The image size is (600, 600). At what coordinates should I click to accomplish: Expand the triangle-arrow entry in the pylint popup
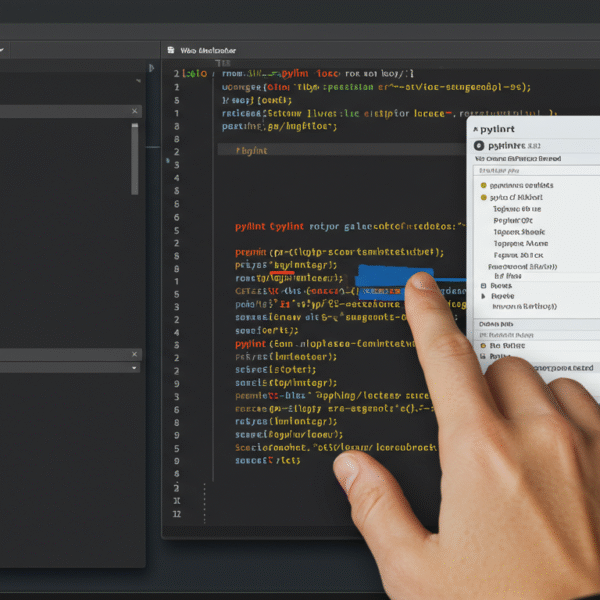485,296
